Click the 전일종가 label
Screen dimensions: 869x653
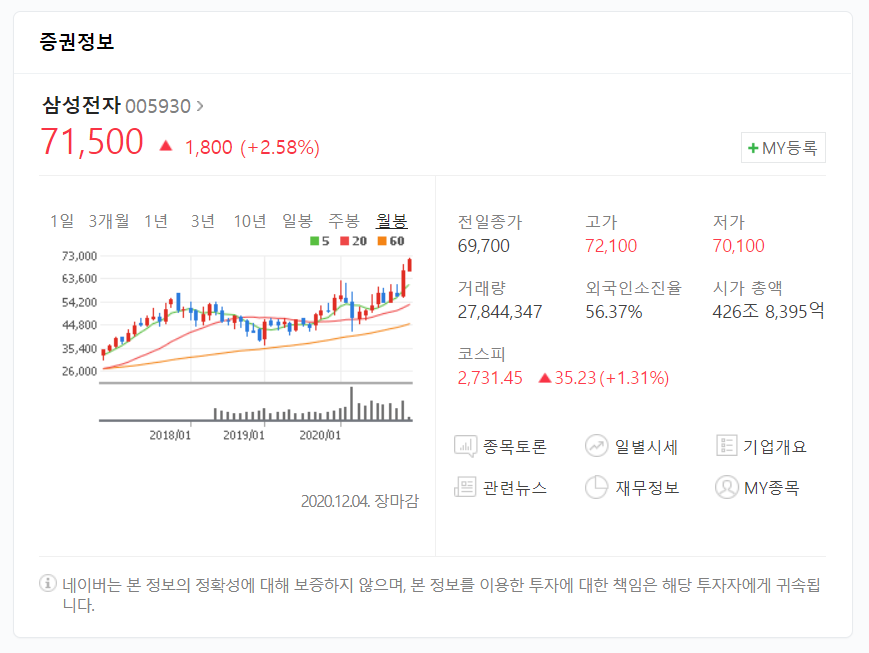490,222
